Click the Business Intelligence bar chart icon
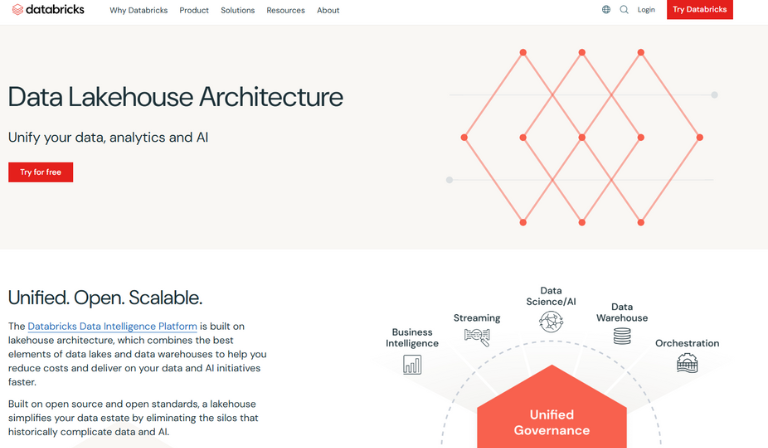 click(412, 365)
